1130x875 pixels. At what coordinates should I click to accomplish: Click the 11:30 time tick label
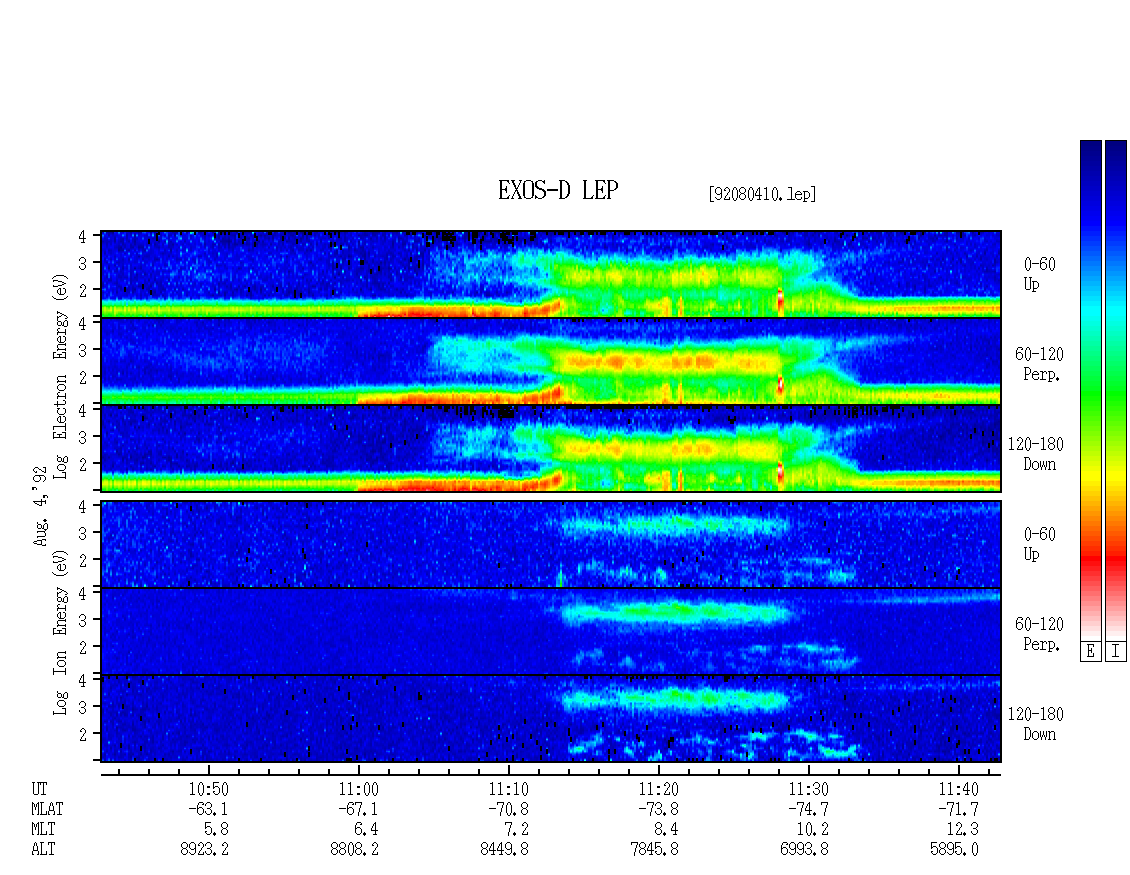(x=808, y=789)
